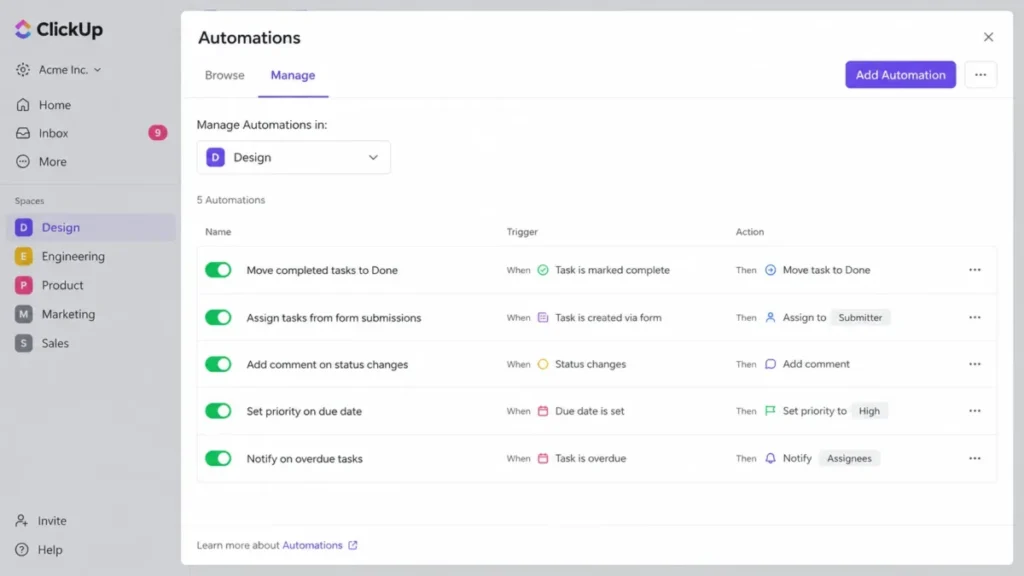The width and height of the screenshot is (1024, 576).
Task: Disable Move completed tasks to Done automation
Action: pos(218,270)
